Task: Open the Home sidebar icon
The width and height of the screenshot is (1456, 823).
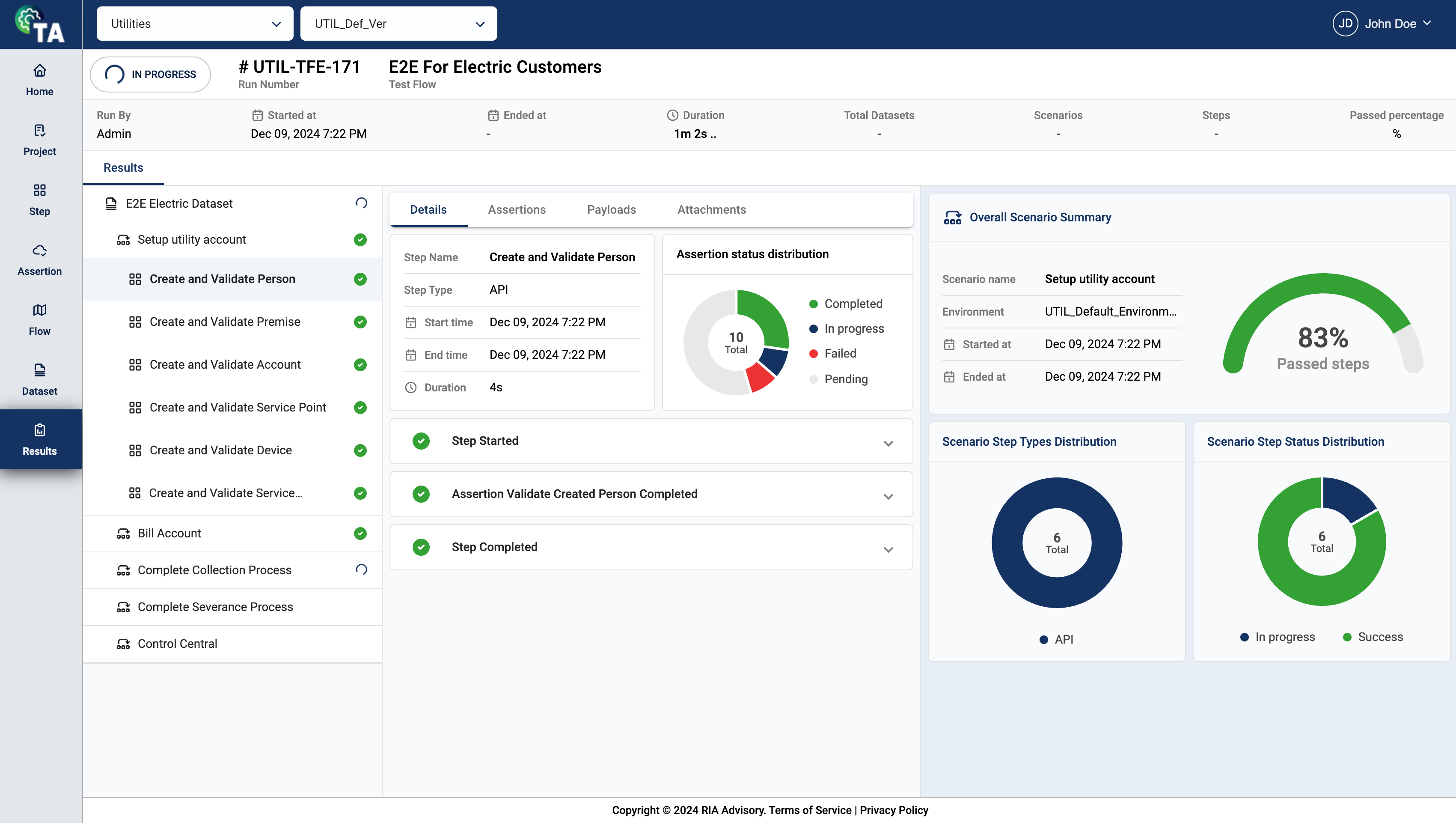Action: click(x=39, y=71)
